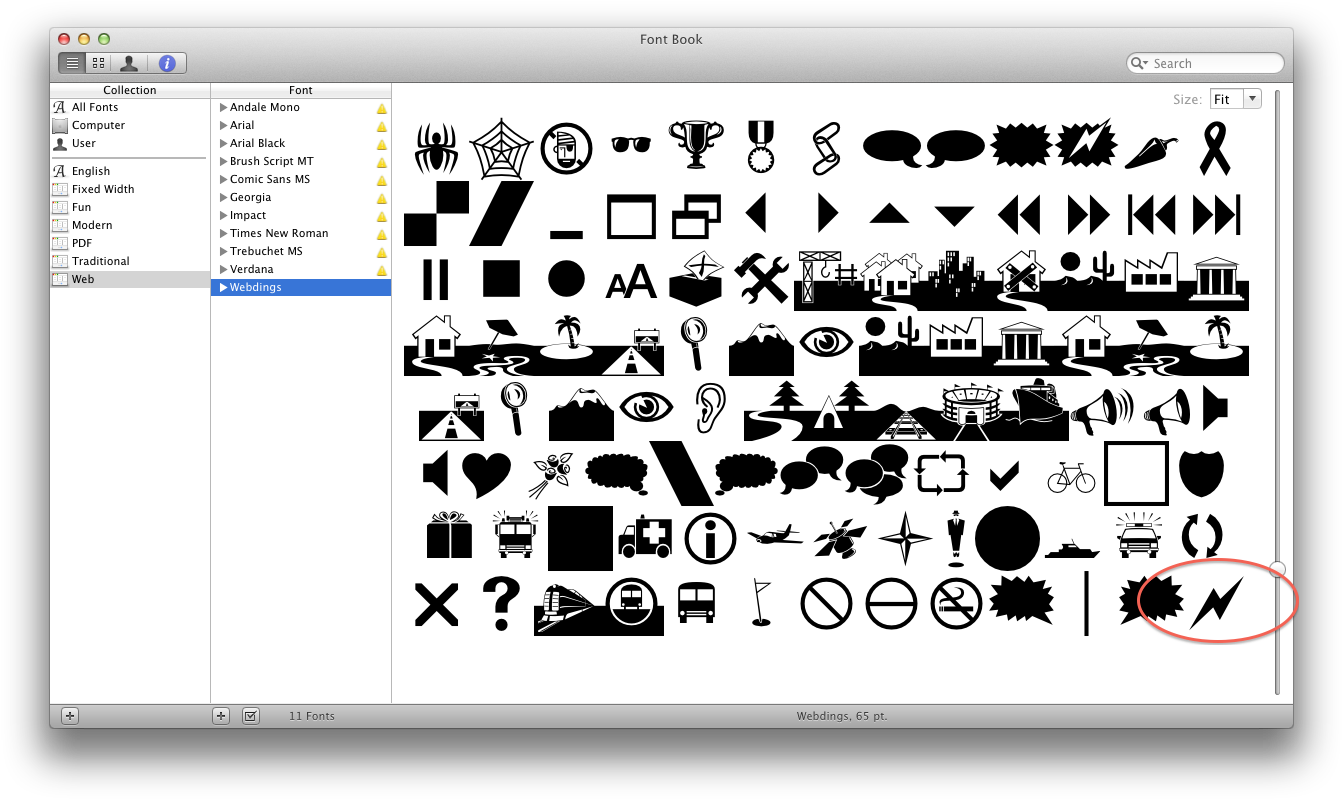Switch to the grid repertoire view icon
Viewport: 1342px width, 799px height.
[98, 63]
